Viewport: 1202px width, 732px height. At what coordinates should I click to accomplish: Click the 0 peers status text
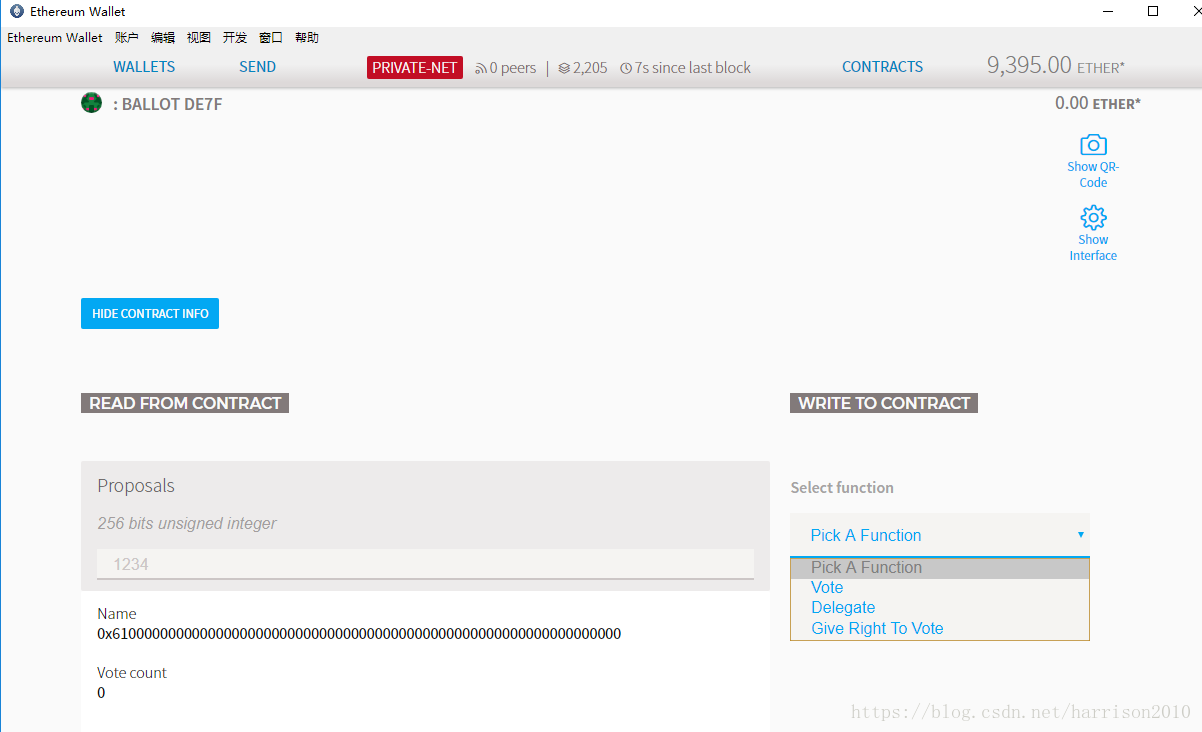(x=513, y=68)
